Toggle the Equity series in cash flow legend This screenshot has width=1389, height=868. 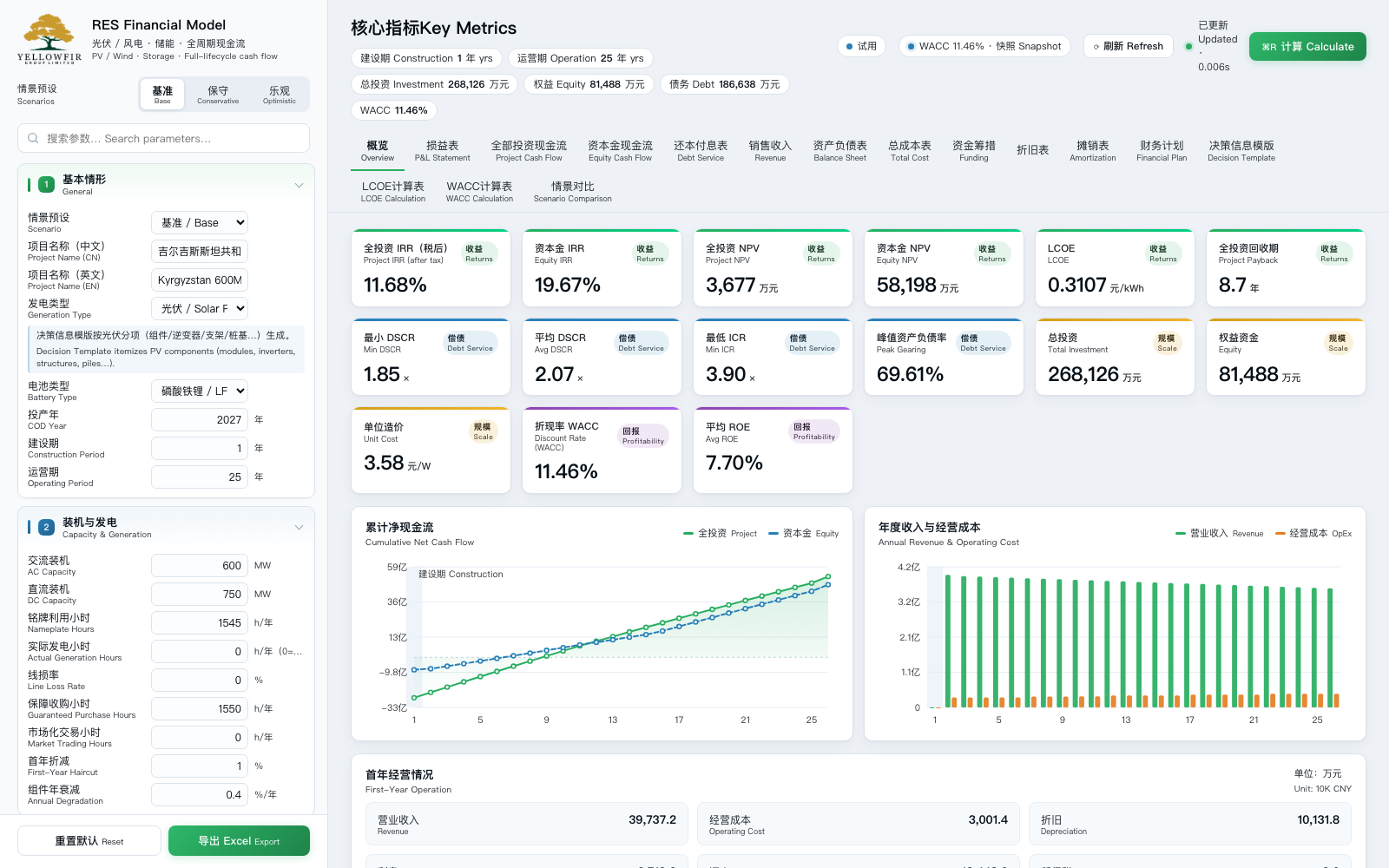coord(804,534)
